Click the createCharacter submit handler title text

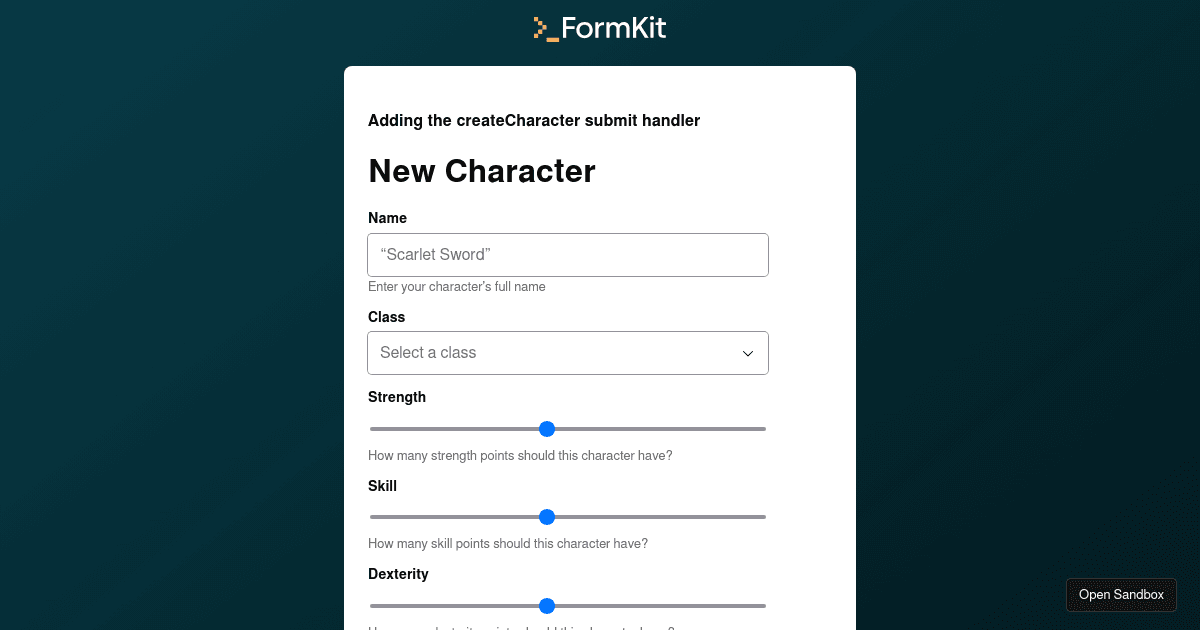[534, 120]
